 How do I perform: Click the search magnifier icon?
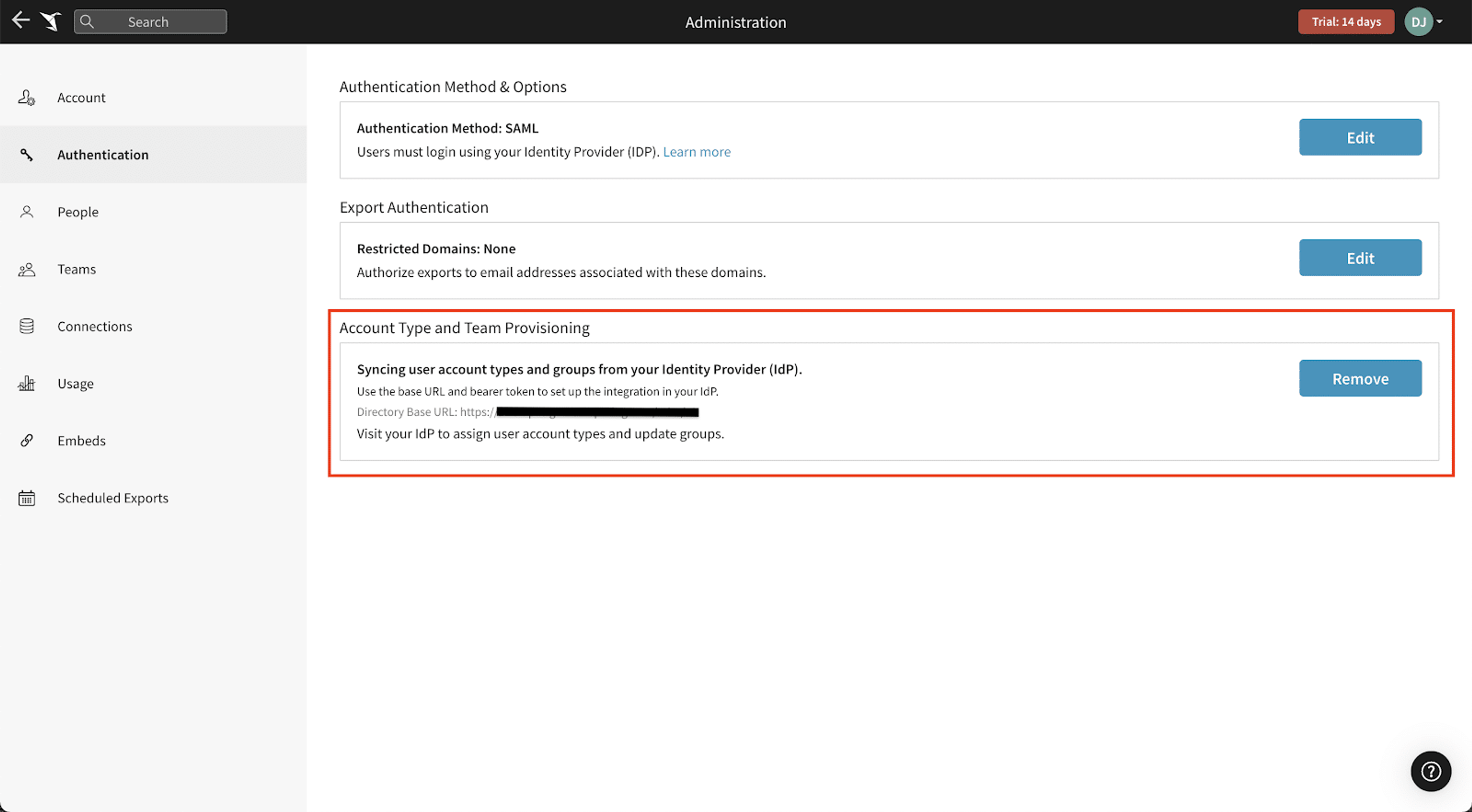[x=87, y=22]
